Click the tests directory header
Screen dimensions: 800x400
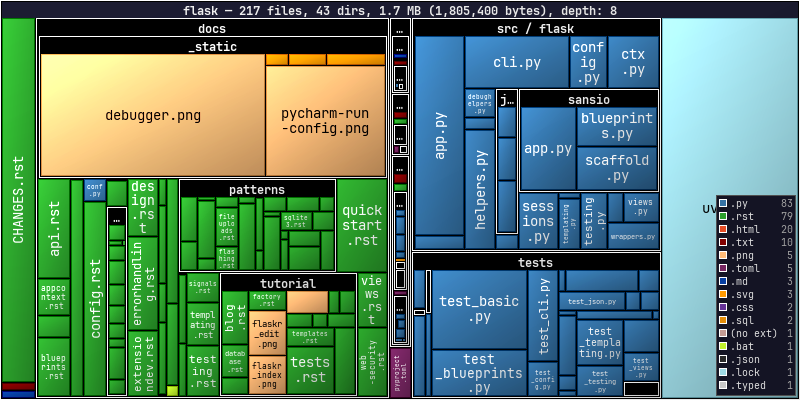click(536, 262)
